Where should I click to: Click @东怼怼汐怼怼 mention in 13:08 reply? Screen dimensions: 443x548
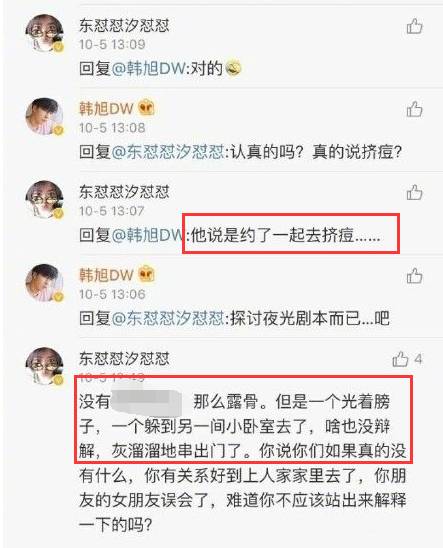168,152
